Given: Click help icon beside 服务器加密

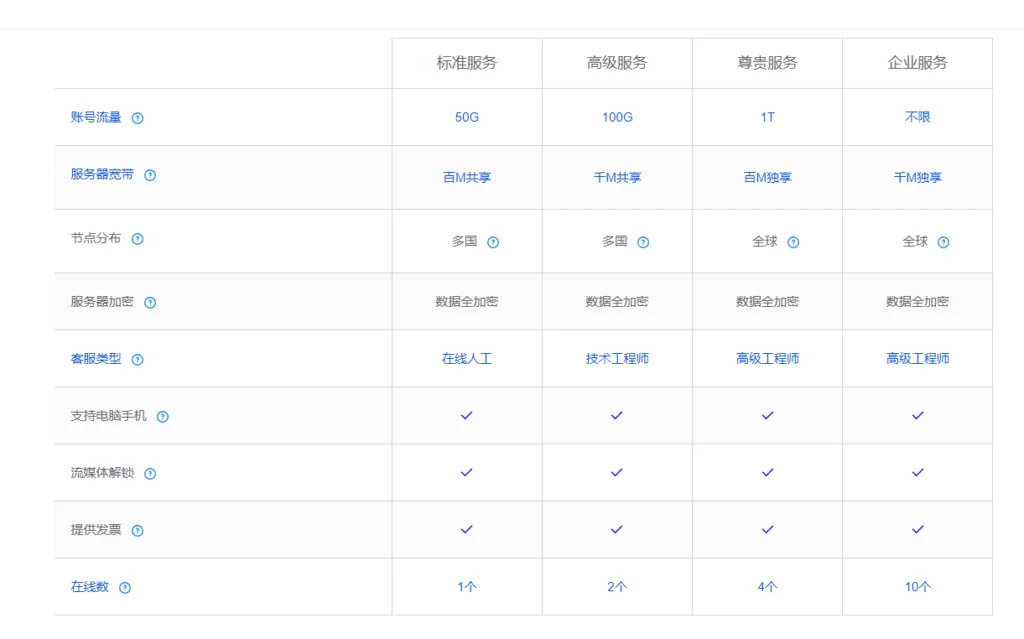Looking at the screenshot, I should (150, 303).
